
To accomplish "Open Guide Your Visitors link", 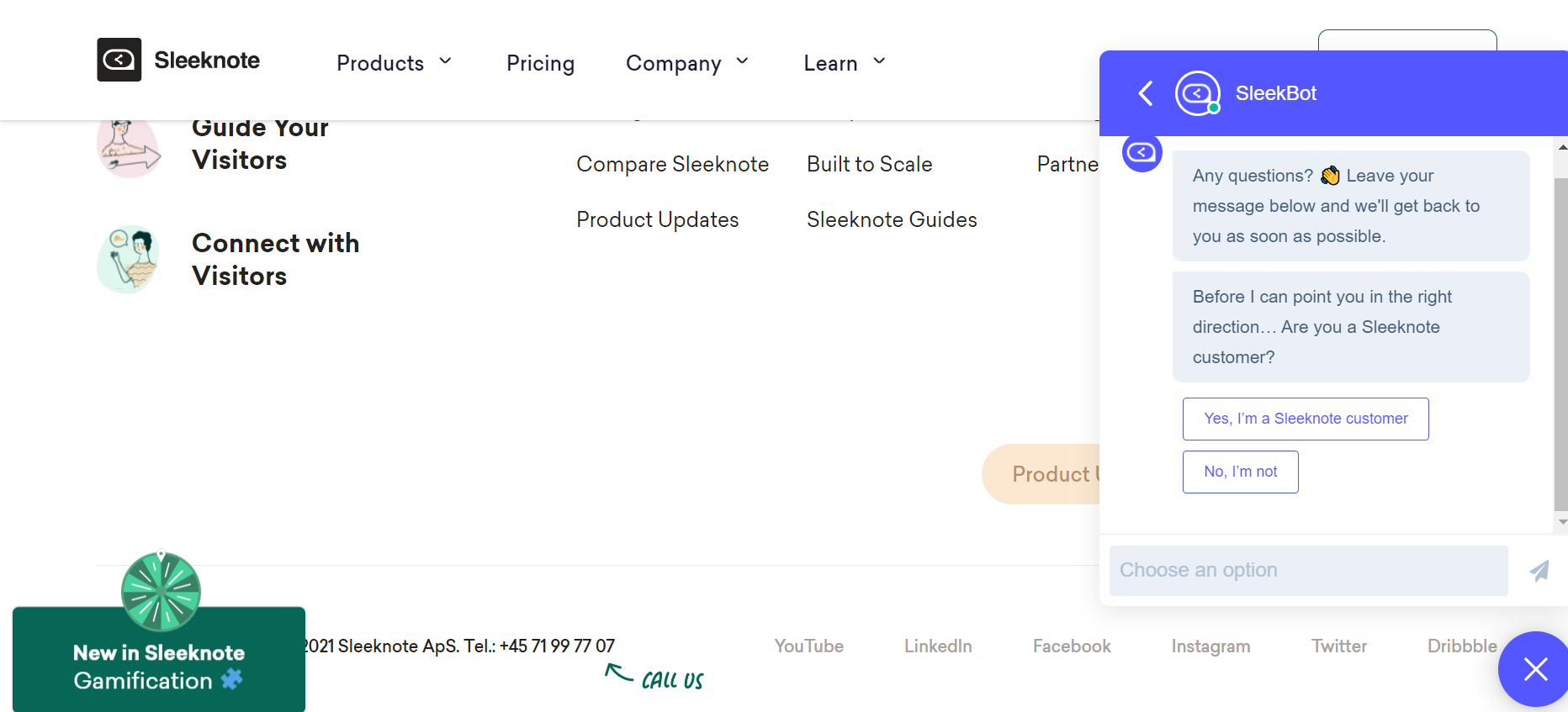I will [260, 144].
